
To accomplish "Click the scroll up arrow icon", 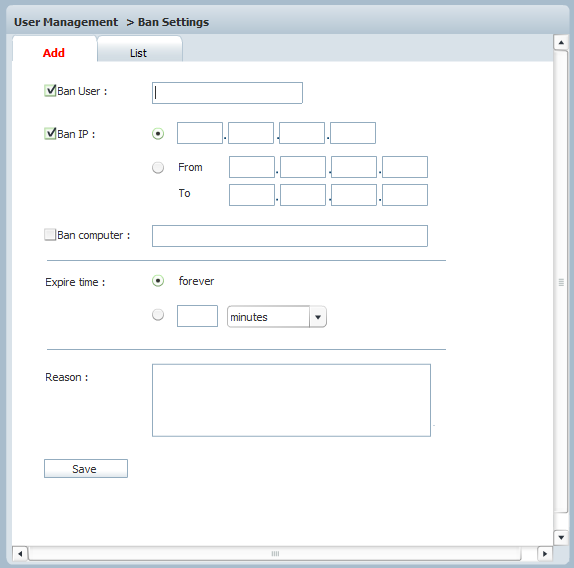I will tap(561, 42).
